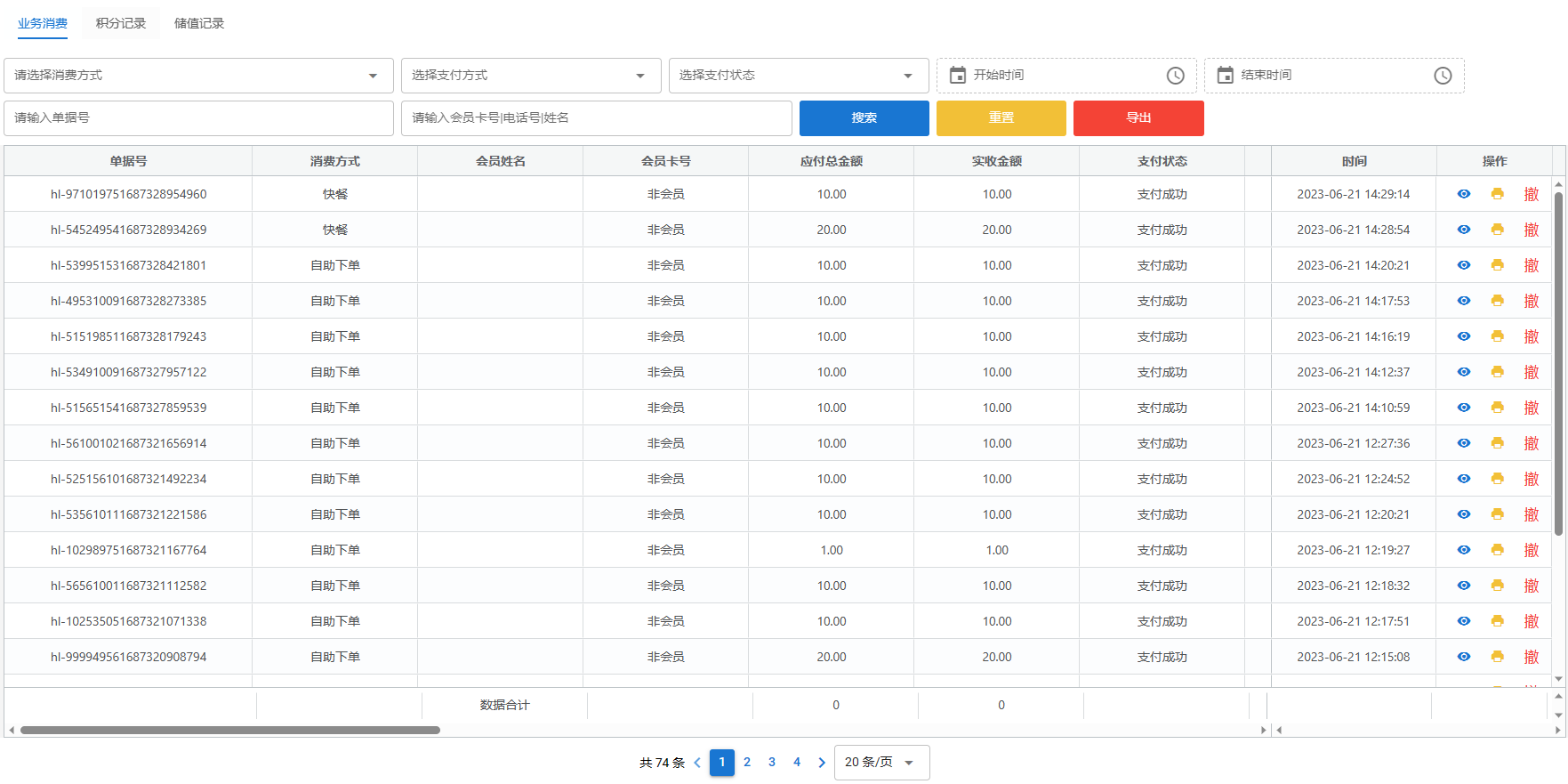
Task: Print receipt for order hl-545249541687328934269
Action: tap(1497, 230)
